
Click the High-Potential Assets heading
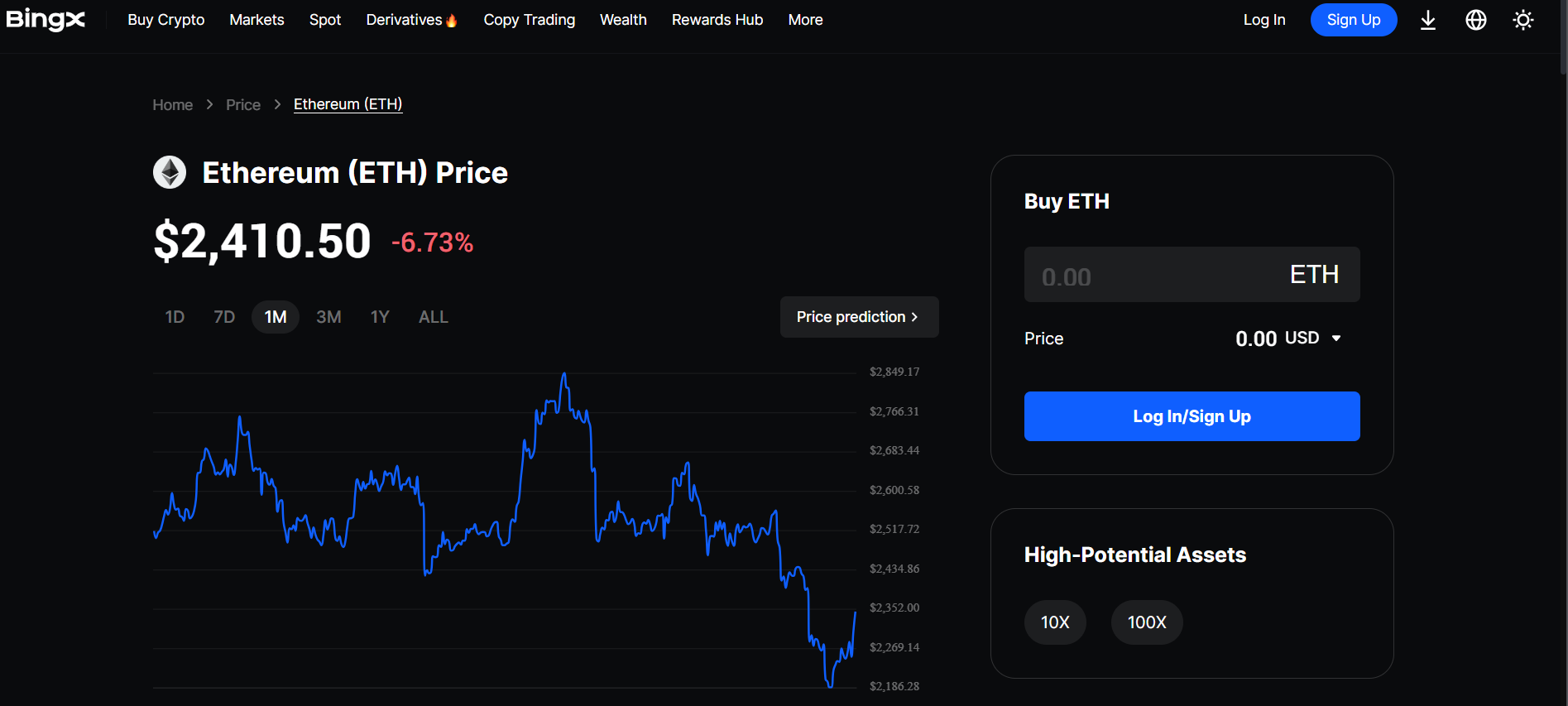(x=1135, y=555)
